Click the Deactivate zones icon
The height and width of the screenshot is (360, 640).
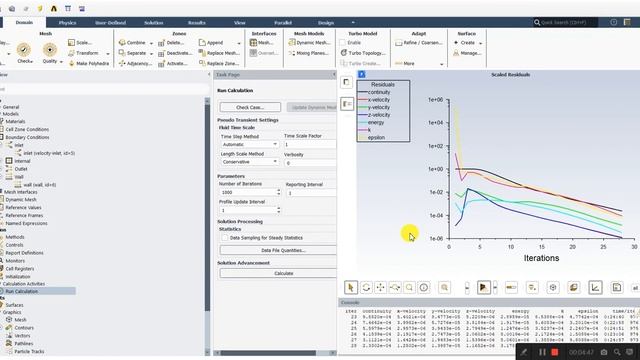161,53
